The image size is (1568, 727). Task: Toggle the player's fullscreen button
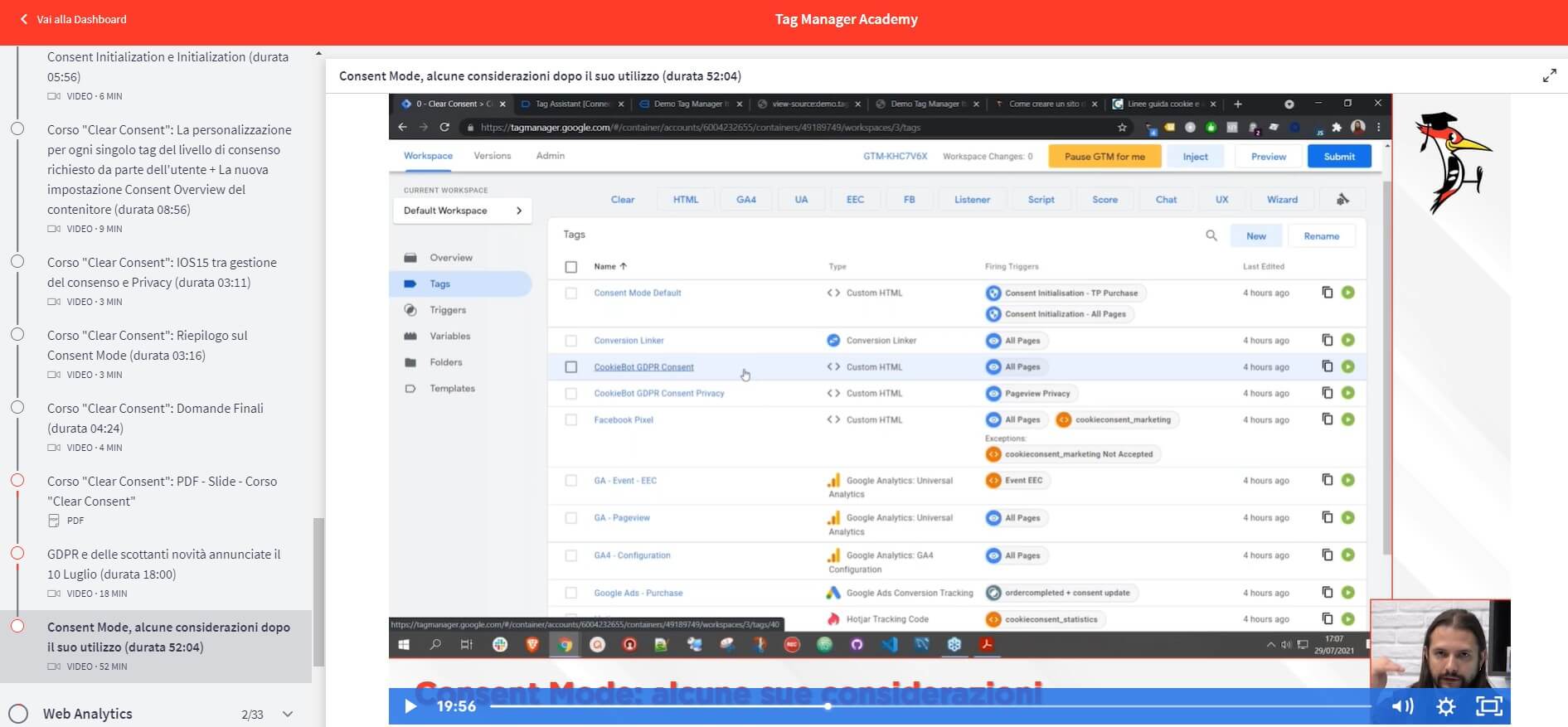click(x=1489, y=706)
